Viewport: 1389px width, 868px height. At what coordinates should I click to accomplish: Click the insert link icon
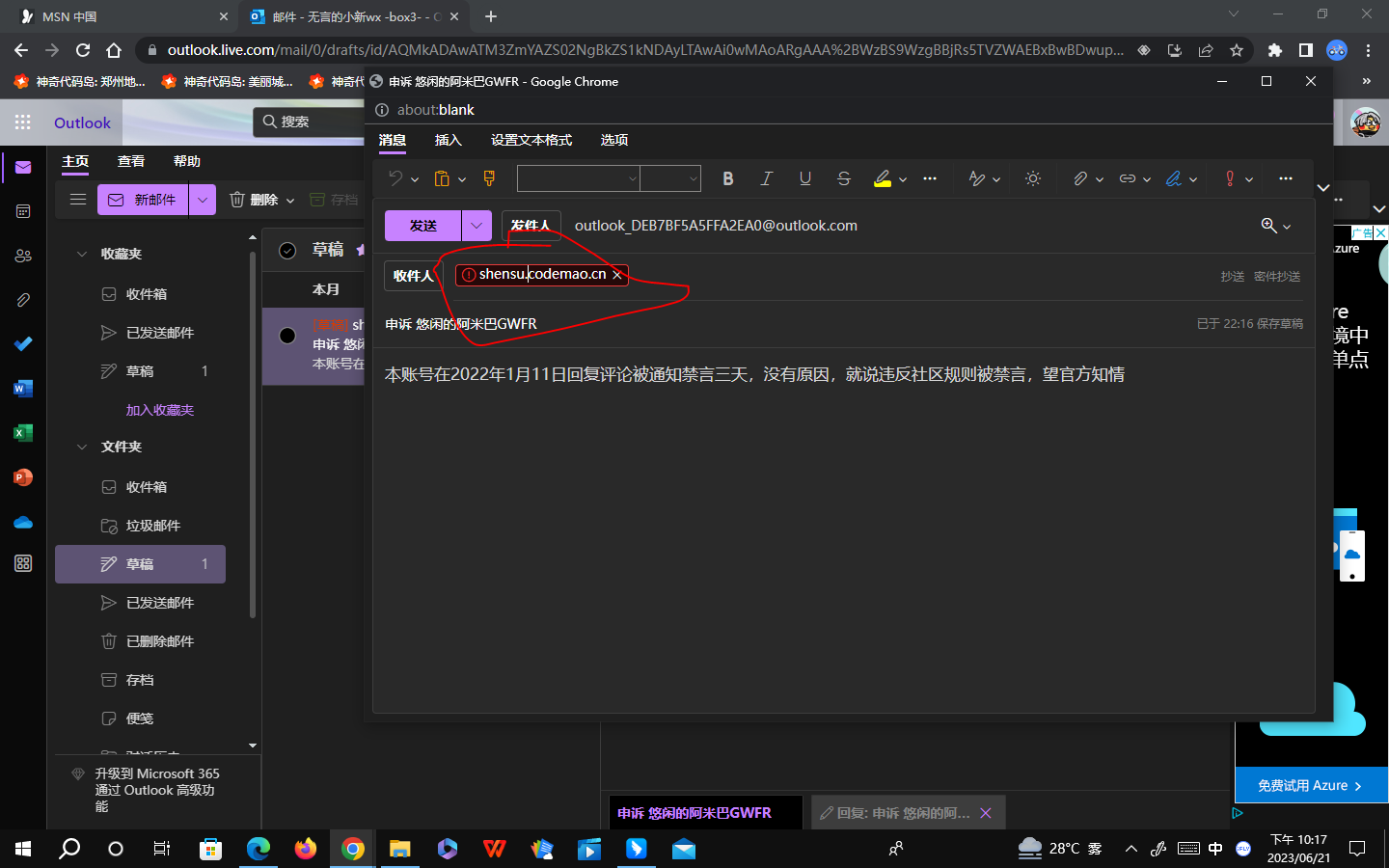1127,178
